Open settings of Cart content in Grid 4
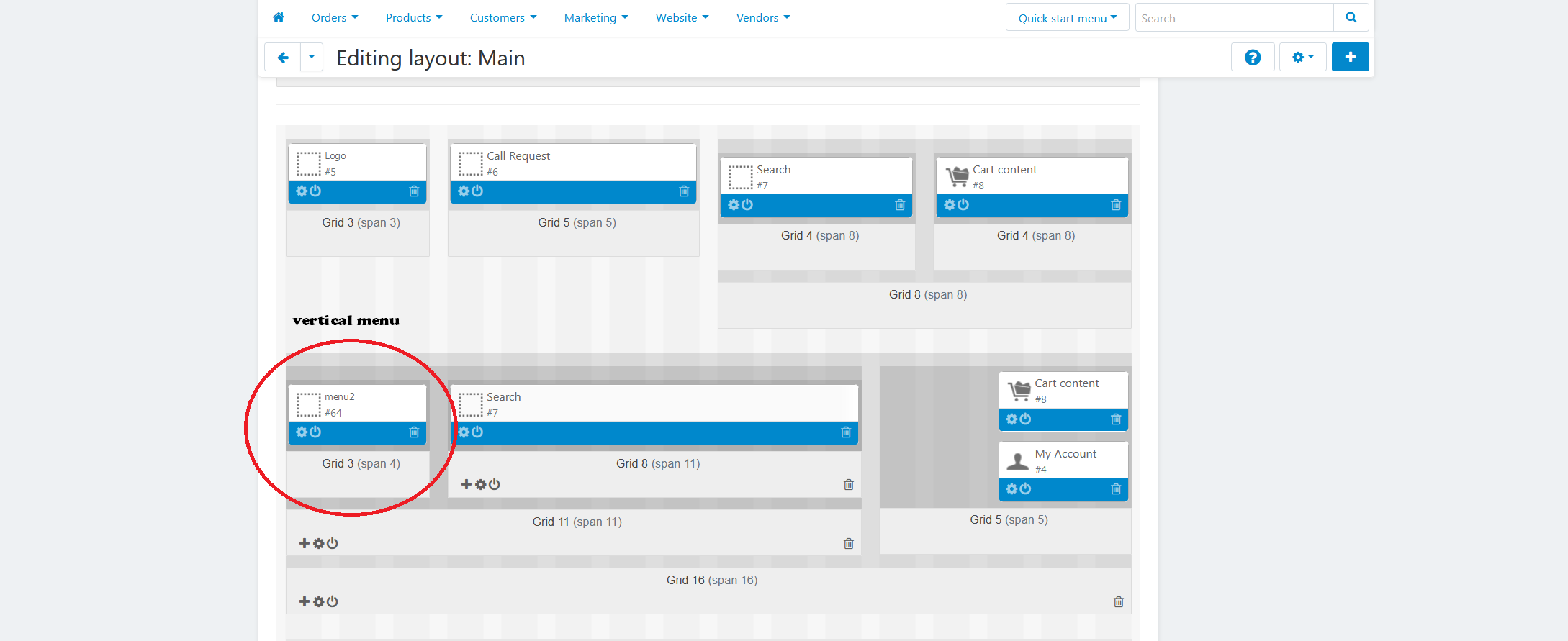The width and height of the screenshot is (1568, 641). point(950,205)
